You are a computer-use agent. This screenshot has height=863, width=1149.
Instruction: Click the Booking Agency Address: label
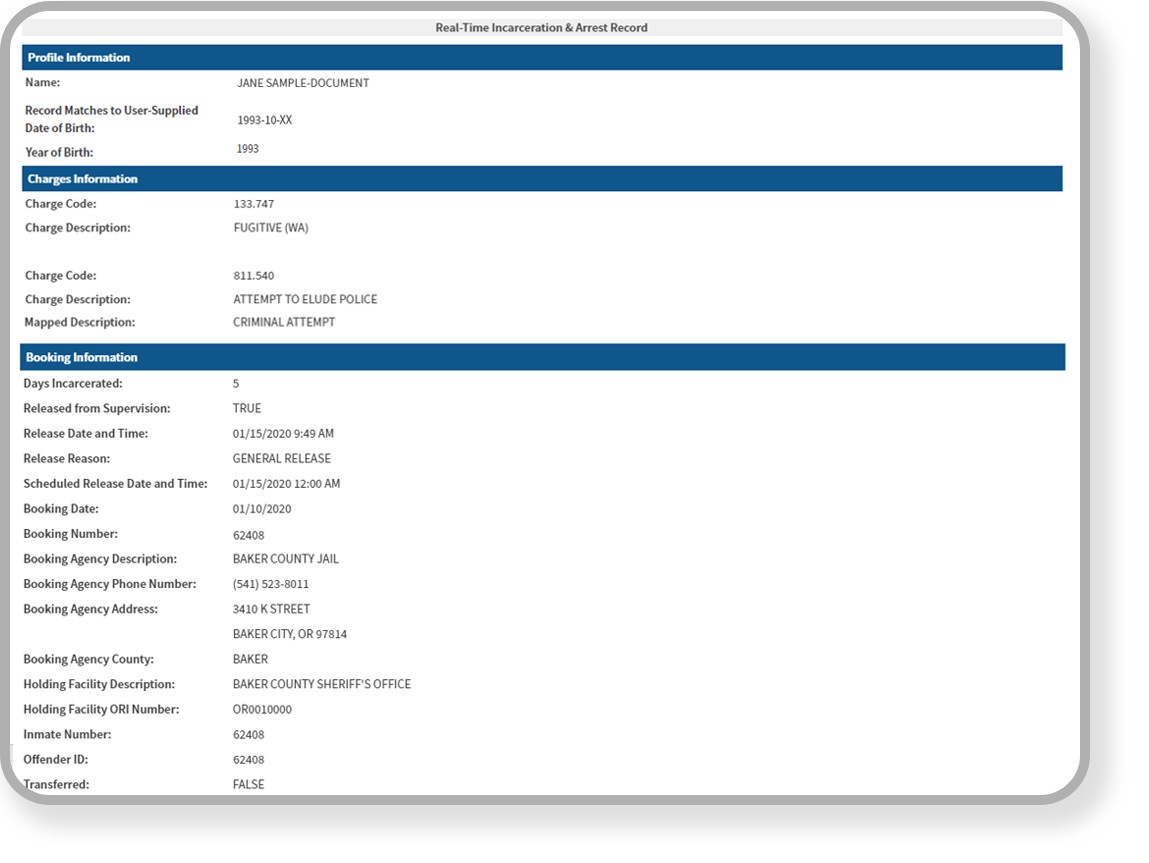point(91,610)
